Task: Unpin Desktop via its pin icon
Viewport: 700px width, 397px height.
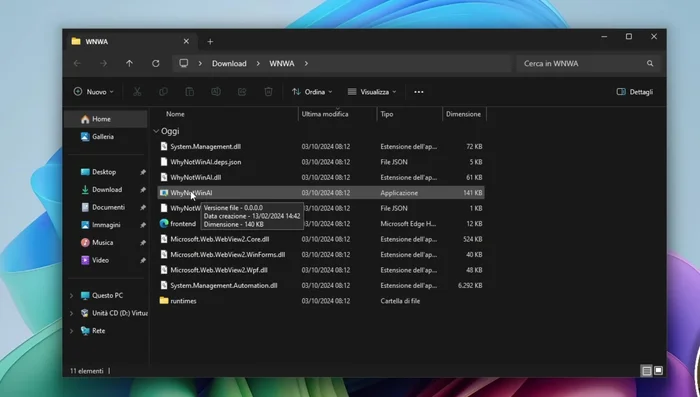Action: tap(142, 172)
